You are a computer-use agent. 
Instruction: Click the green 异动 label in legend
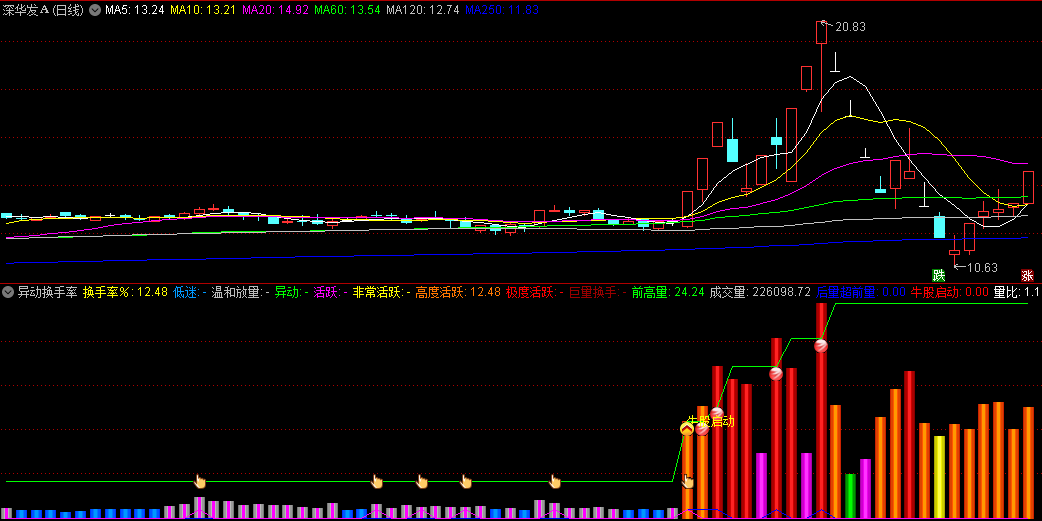pos(291,292)
